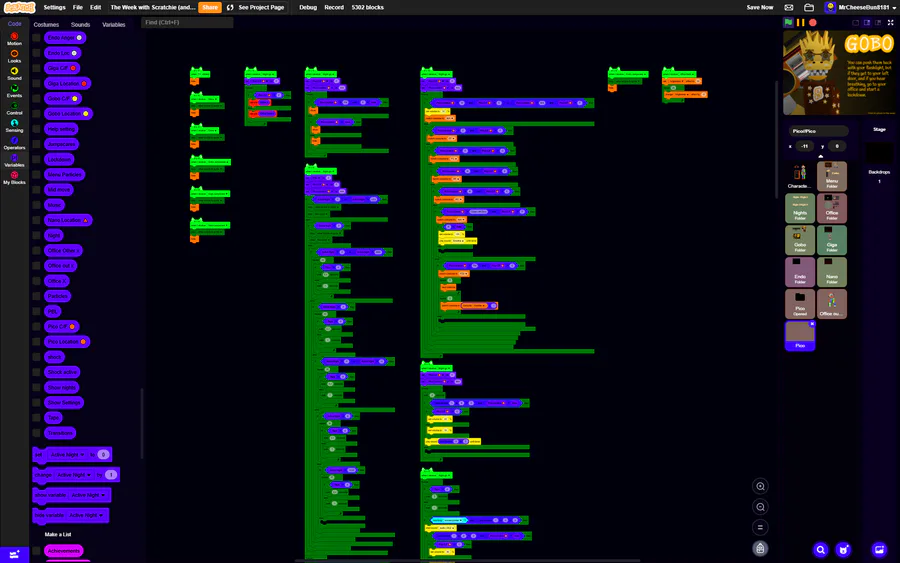Open the Settings menu
Image resolution: width=900 pixels, height=563 pixels.
(55, 7)
